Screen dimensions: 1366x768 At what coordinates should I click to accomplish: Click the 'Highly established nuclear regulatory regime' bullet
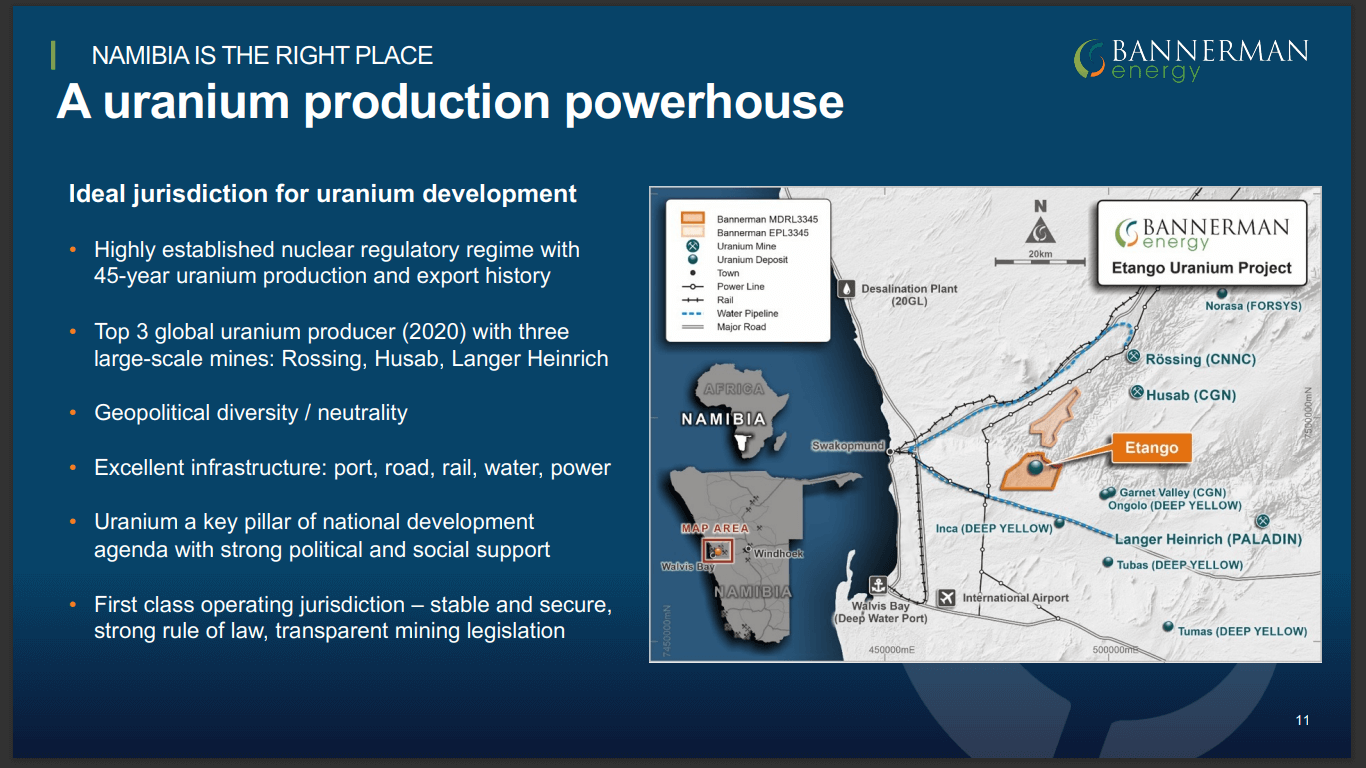pyautogui.click(x=337, y=262)
